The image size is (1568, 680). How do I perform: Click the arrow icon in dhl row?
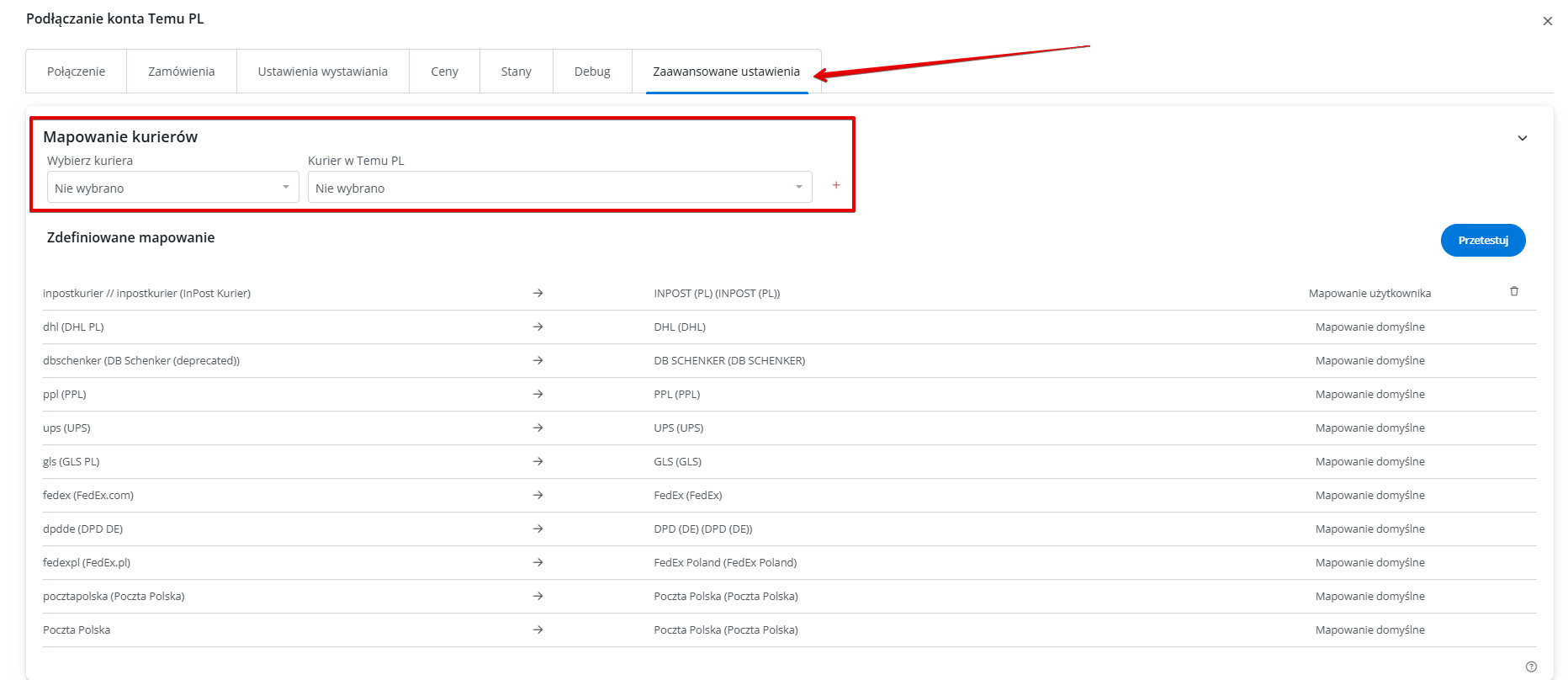[x=538, y=327]
